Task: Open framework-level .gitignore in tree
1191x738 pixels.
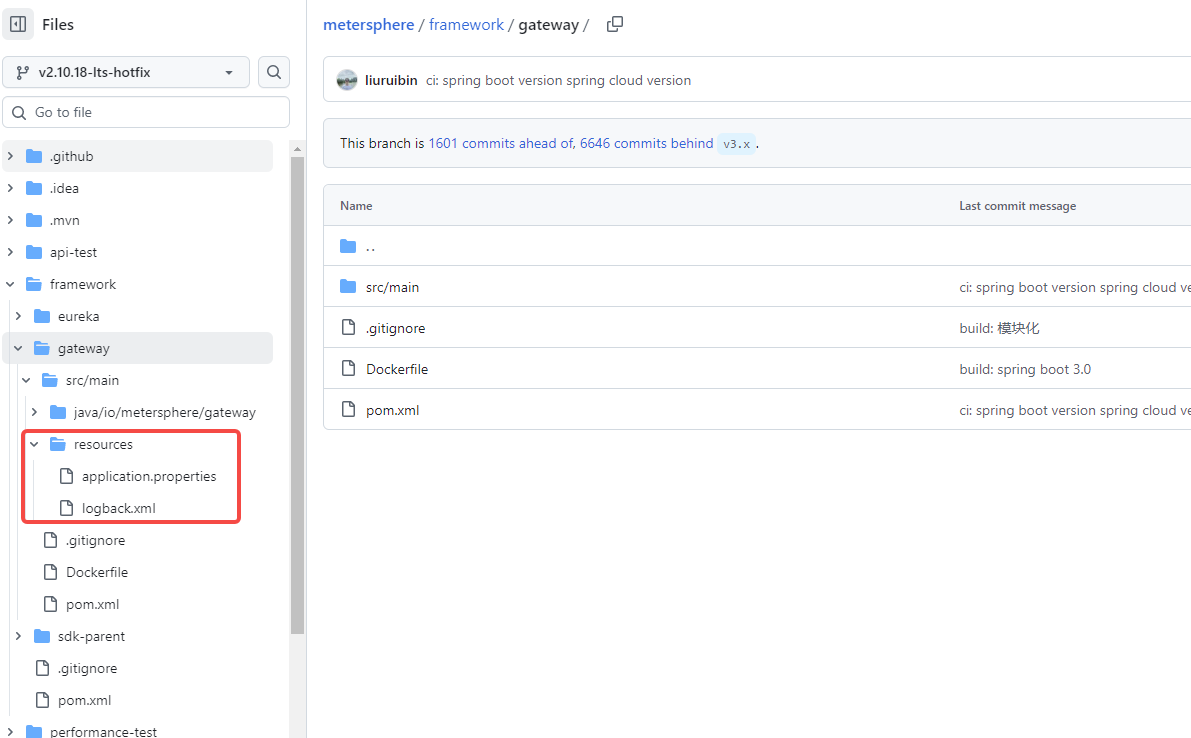Action: pyautogui.click(x=87, y=668)
